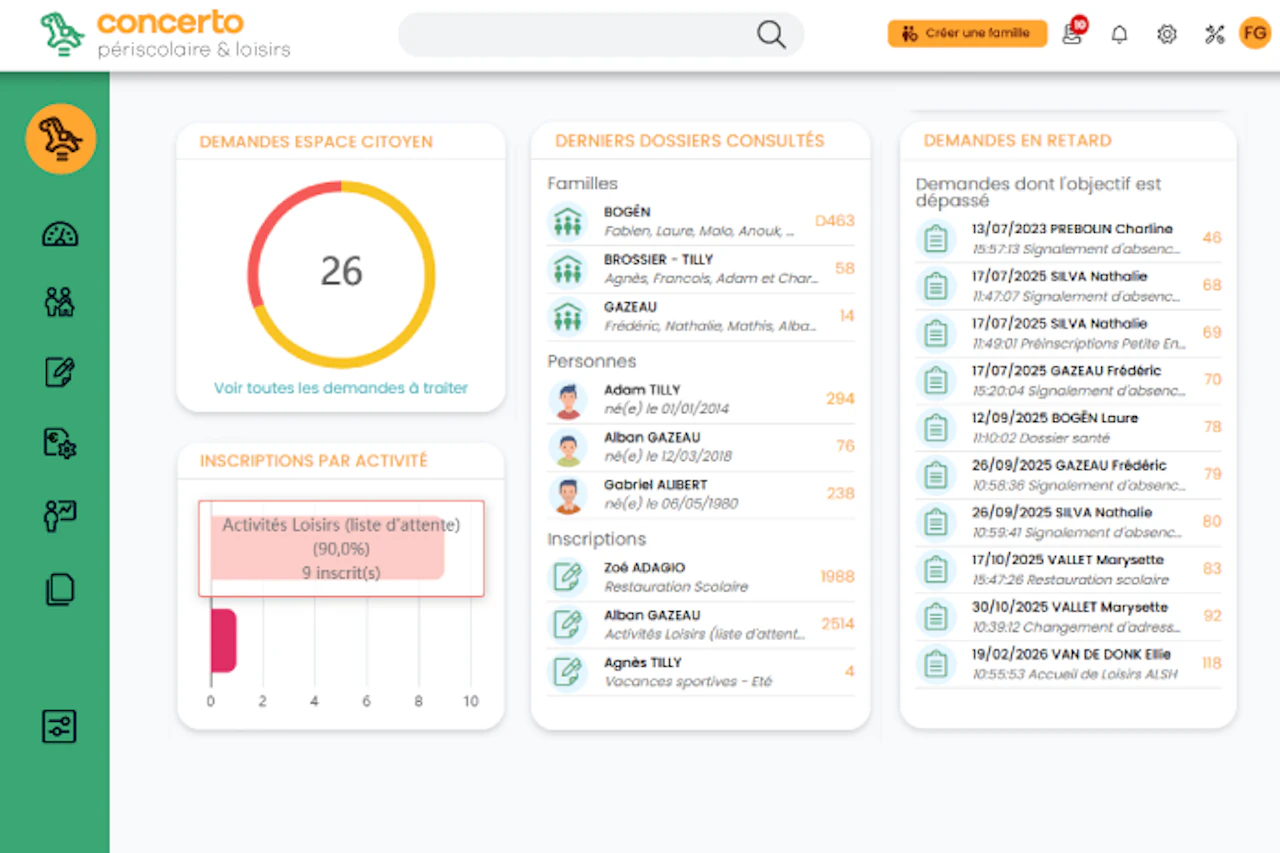Open the dashboard gauge icon in sidebar
Screen dimensions: 1280x853
pos(60,234)
